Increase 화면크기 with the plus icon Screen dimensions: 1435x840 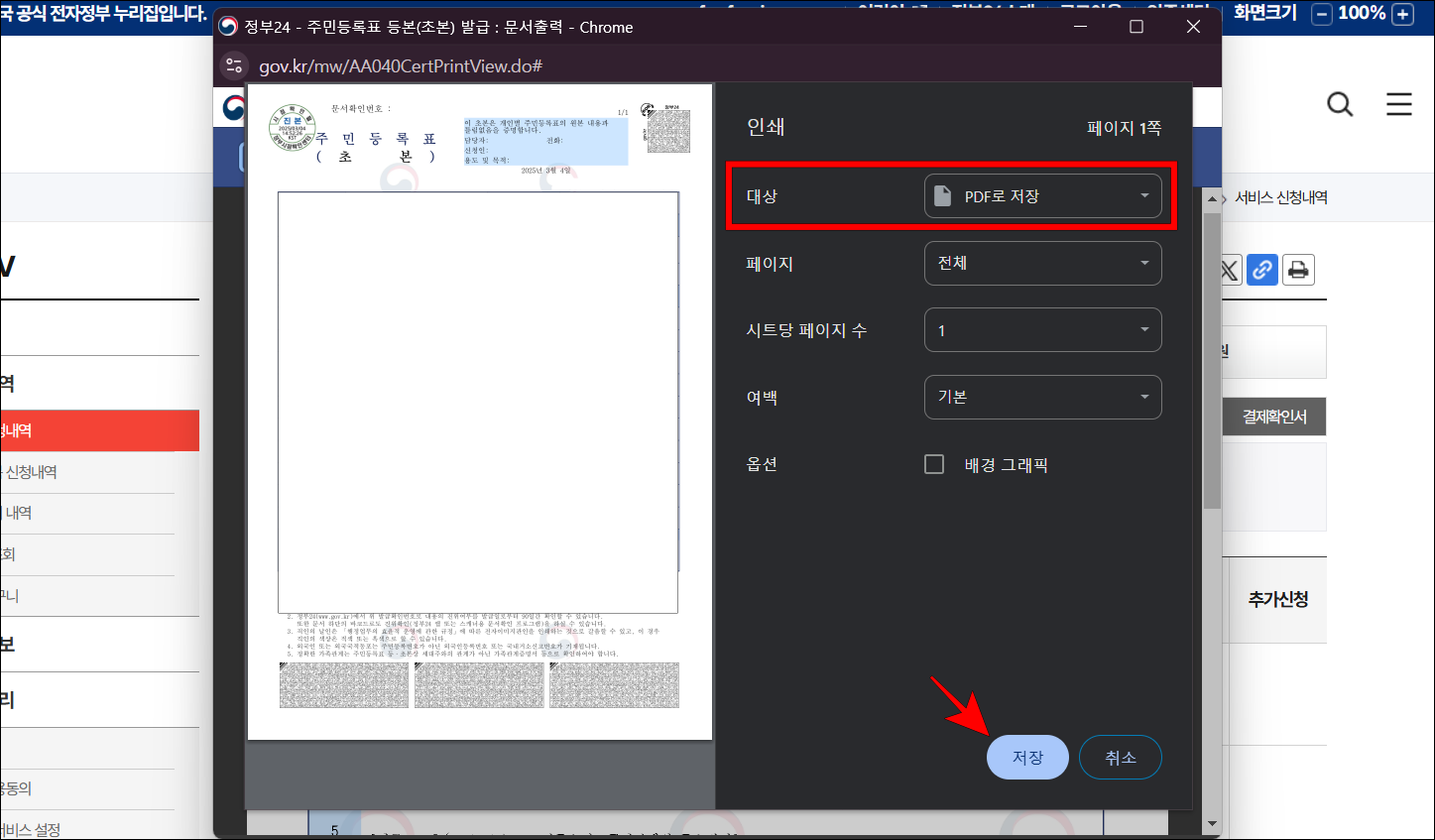tap(1402, 15)
